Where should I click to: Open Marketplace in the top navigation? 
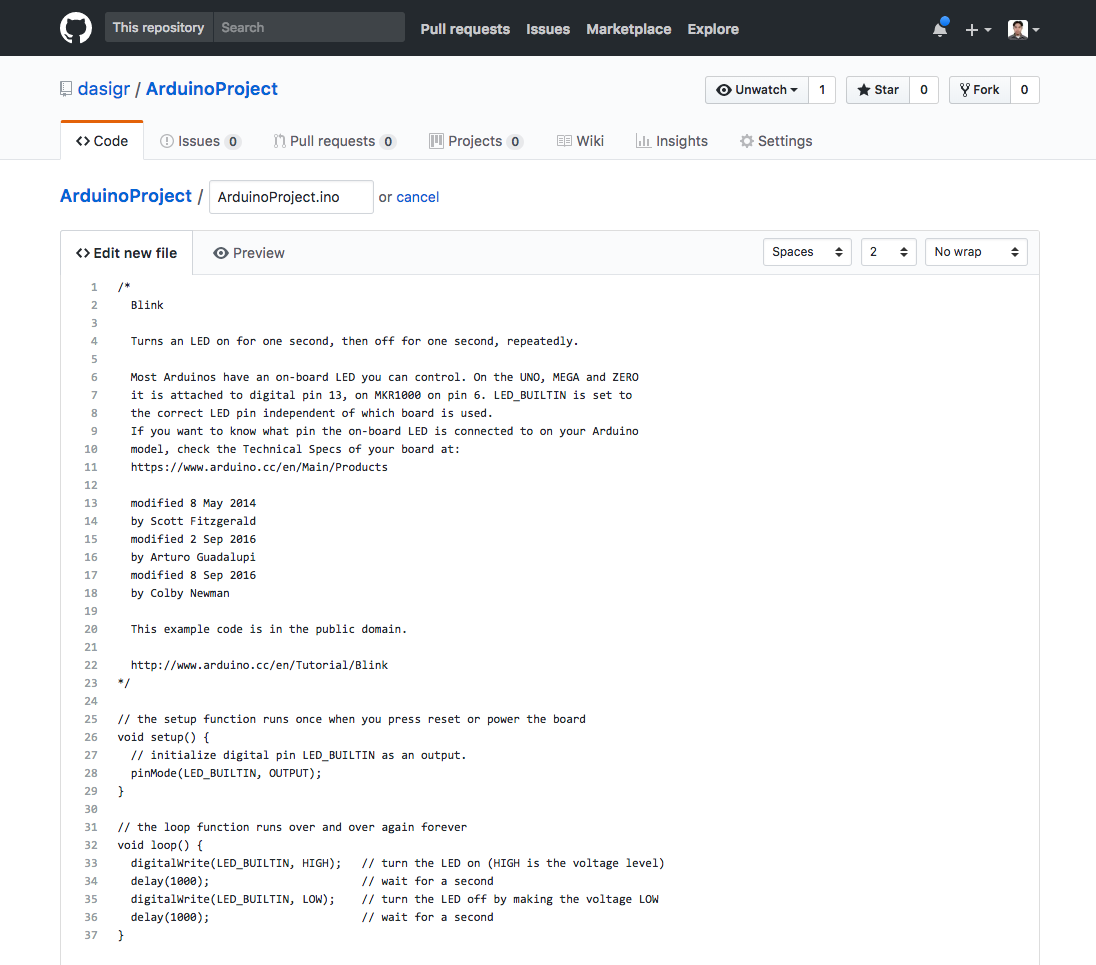coord(628,29)
